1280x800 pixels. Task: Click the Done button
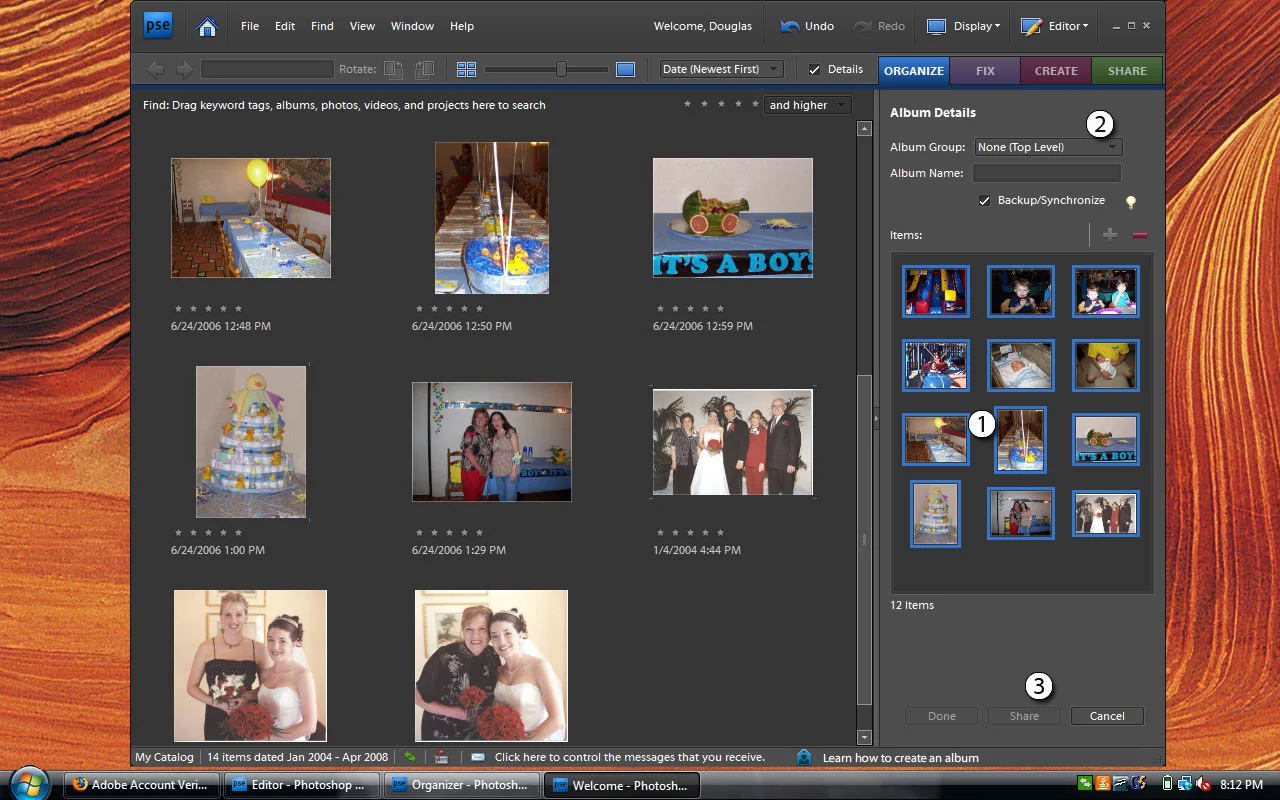pyautogui.click(x=942, y=716)
